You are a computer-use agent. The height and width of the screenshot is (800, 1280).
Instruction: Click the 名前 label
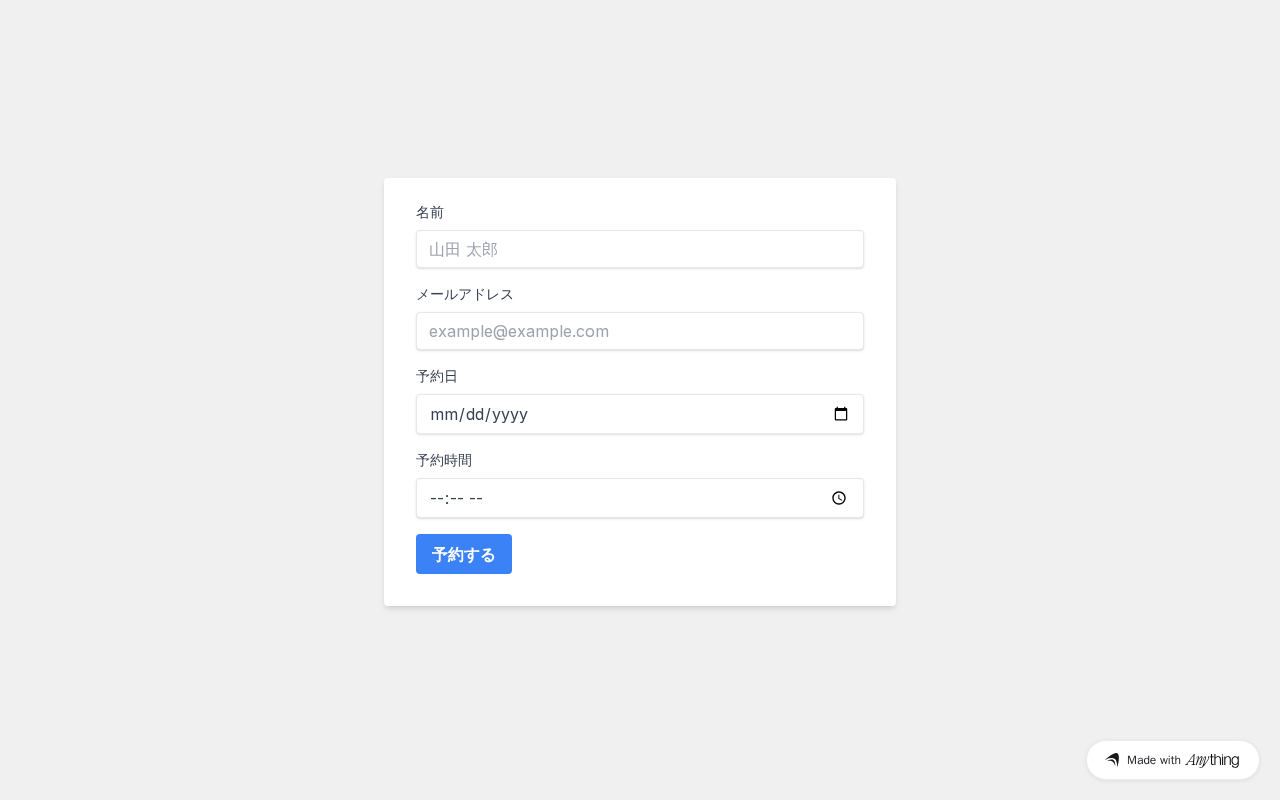(430, 212)
